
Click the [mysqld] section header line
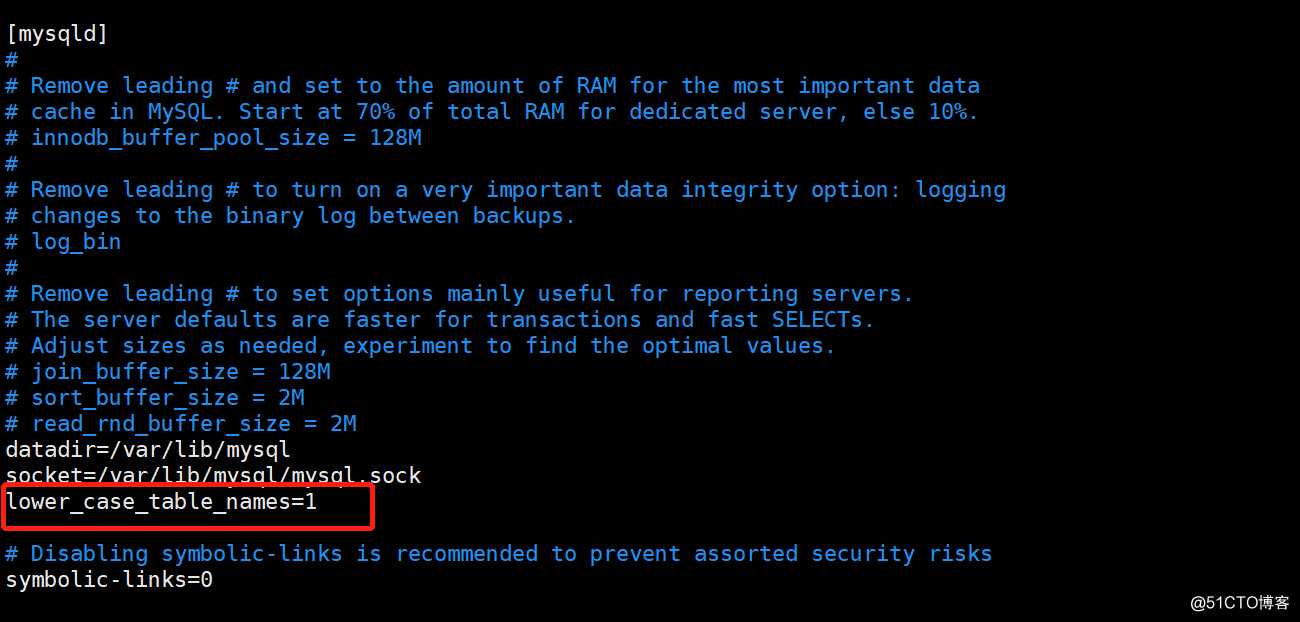57,34
